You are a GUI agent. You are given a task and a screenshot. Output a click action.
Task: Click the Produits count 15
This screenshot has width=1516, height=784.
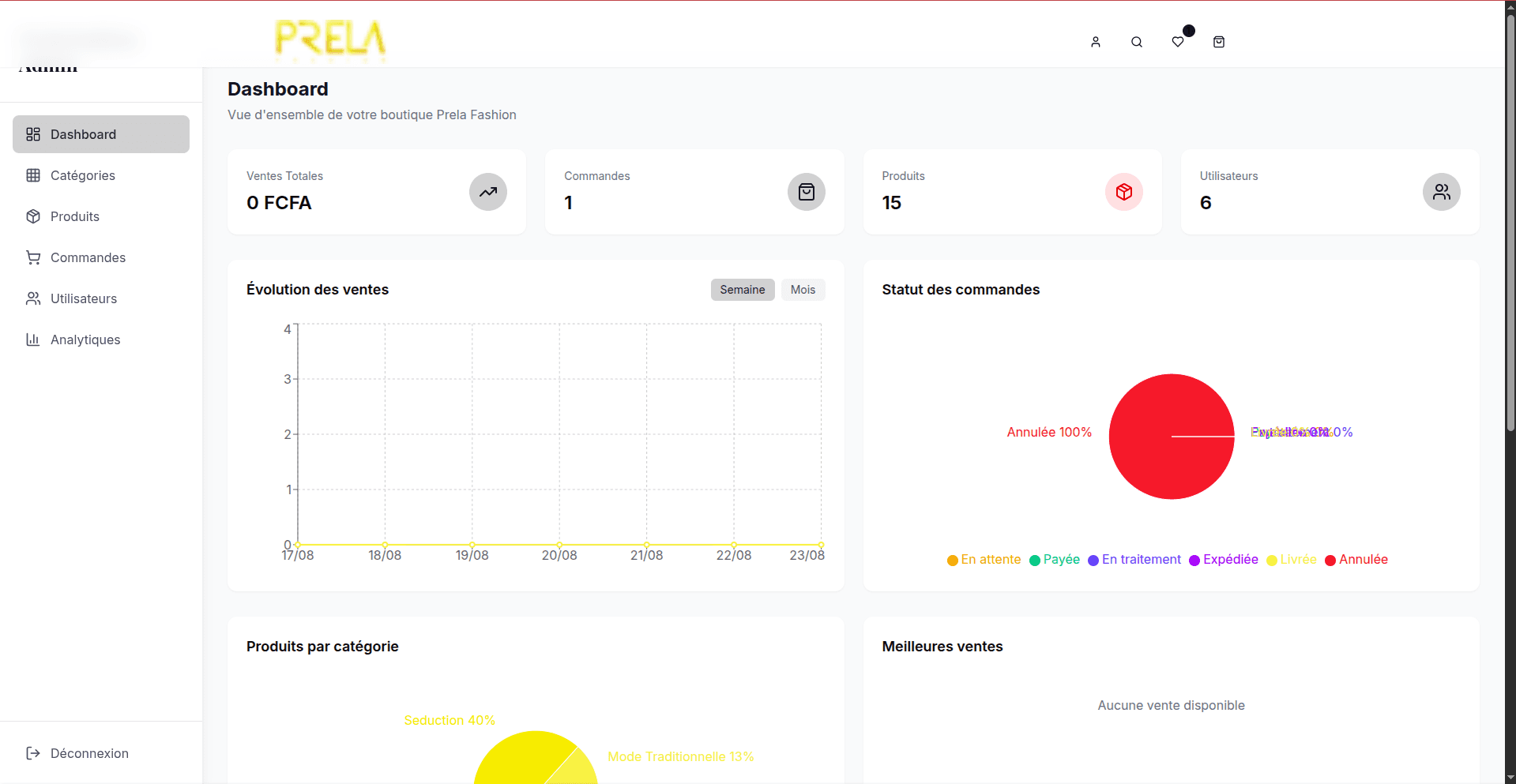(x=891, y=203)
